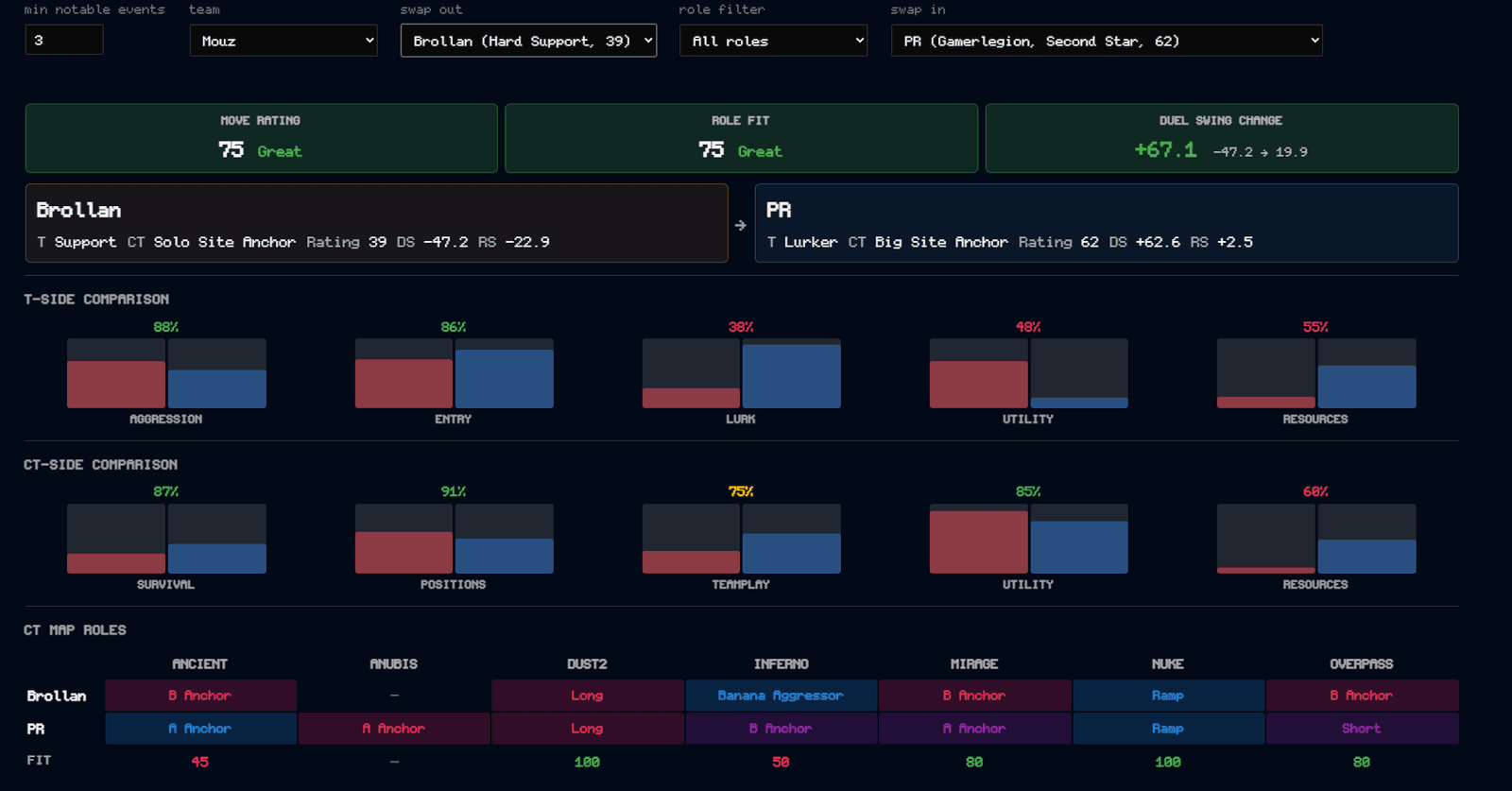Click the min notable events field
The image size is (1512, 791).
click(x=64, y=40)
